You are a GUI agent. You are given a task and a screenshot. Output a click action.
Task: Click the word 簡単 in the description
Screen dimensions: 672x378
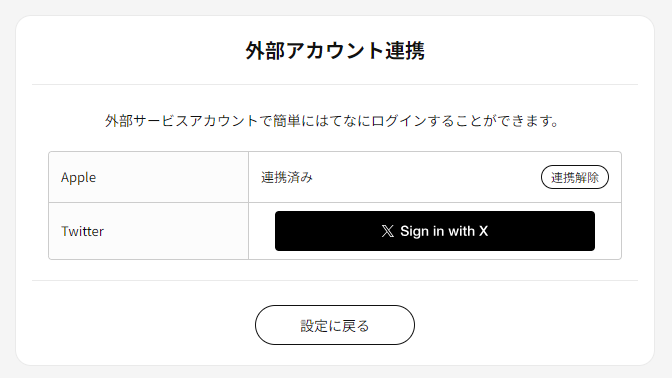pos(287,121)
